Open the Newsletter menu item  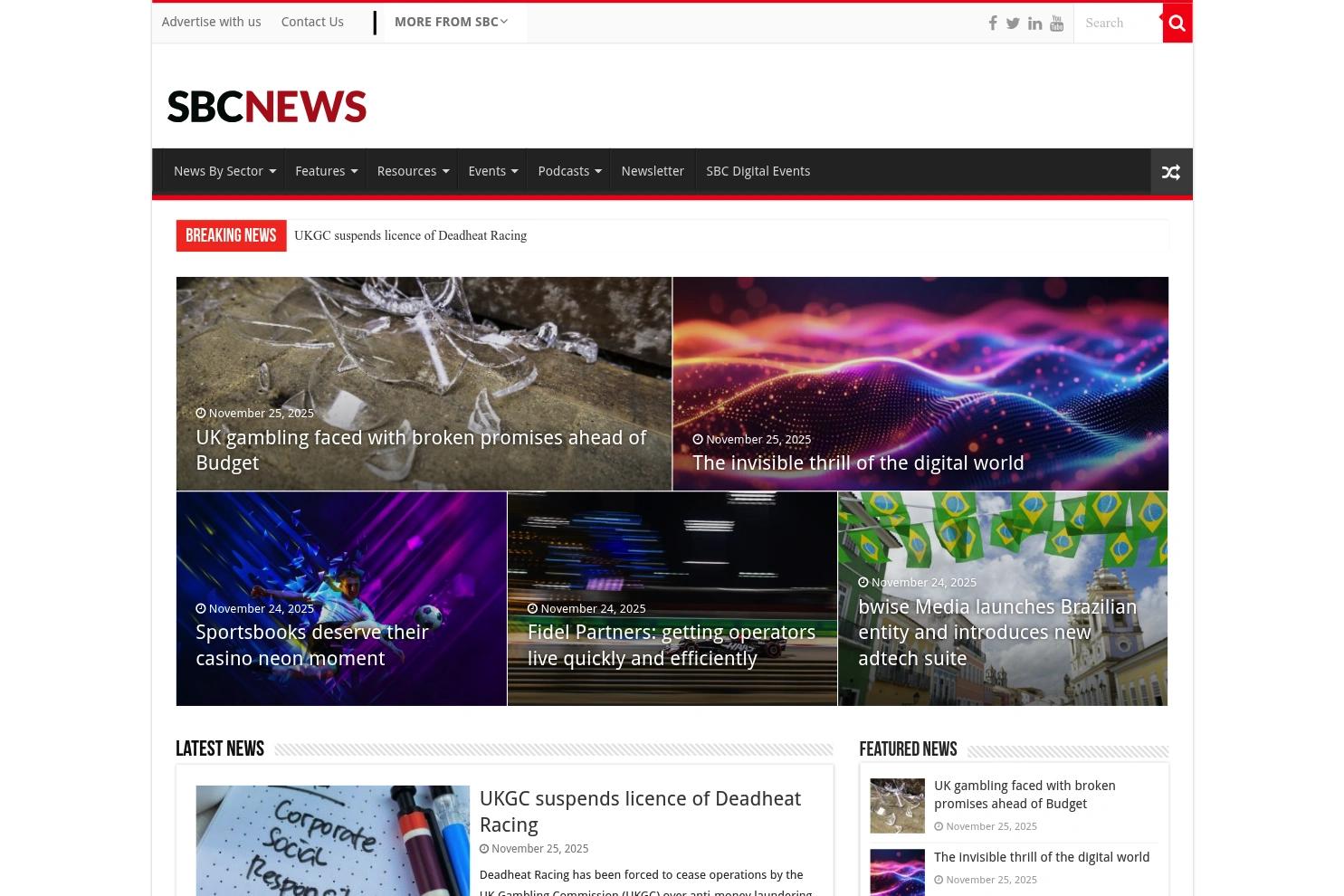point(653,171)
